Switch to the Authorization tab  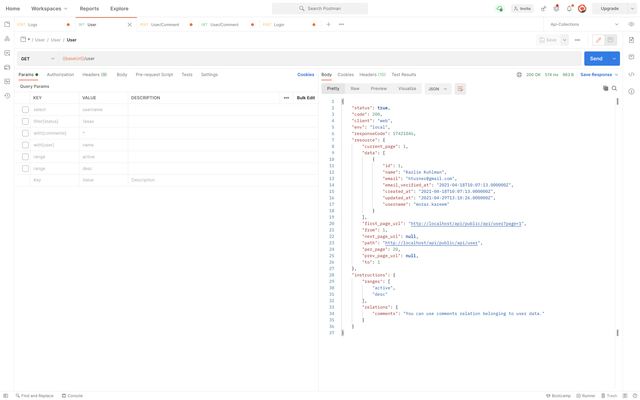tap(60, 75)
